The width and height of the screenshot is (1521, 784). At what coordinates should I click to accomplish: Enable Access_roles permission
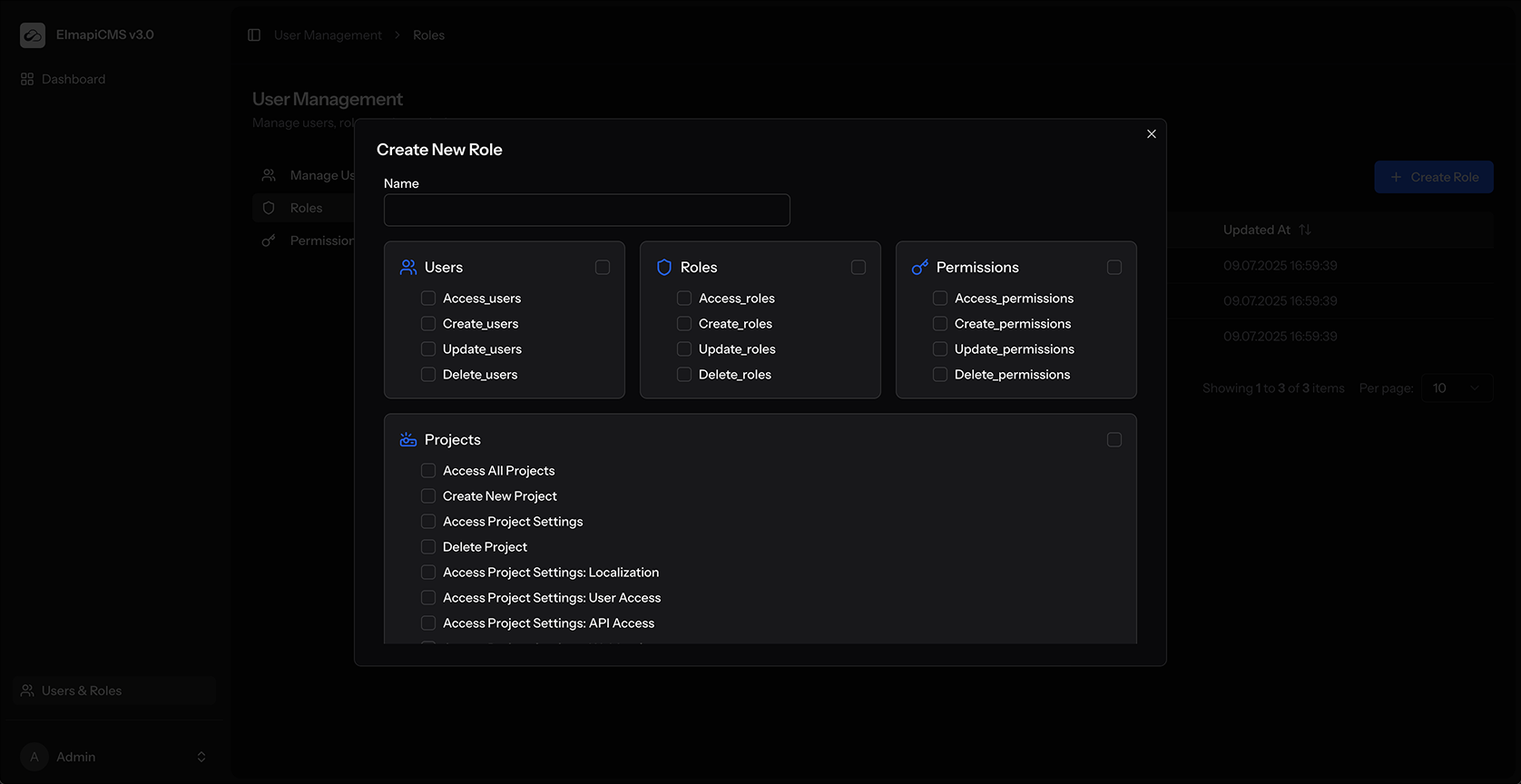684,298
